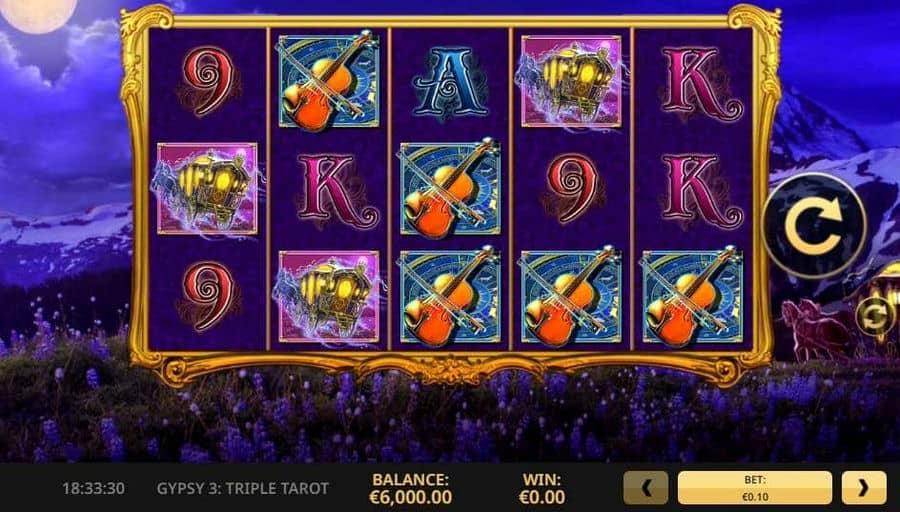Click the carriage symbol at bottom of reel two
The height and width of the screenshot is (512, 900).
pos(329,297)
